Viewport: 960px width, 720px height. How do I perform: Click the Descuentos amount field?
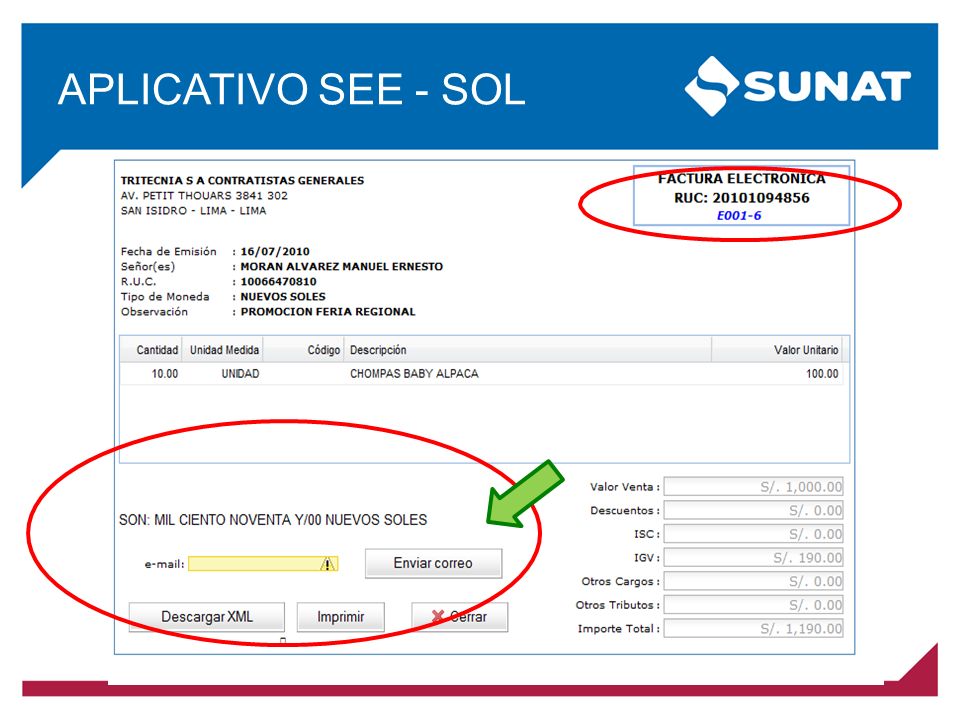754,510
